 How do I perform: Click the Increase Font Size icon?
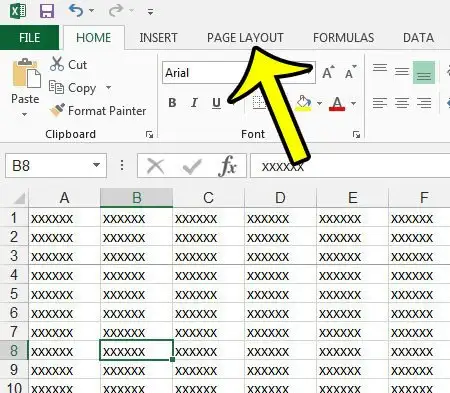click(x=328, y=72)
